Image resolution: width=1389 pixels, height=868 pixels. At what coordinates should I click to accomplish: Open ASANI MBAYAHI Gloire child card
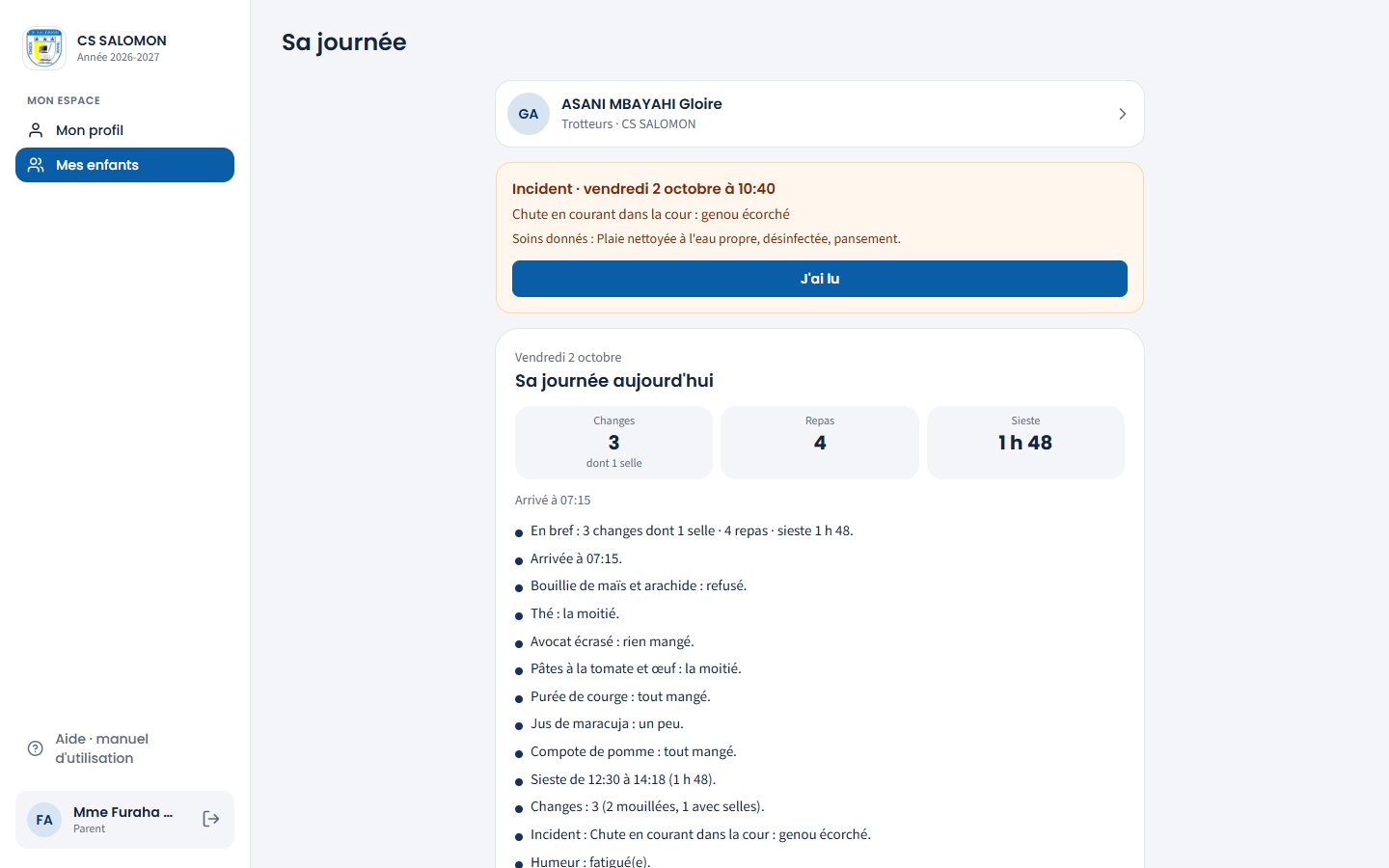pos(820,114)
